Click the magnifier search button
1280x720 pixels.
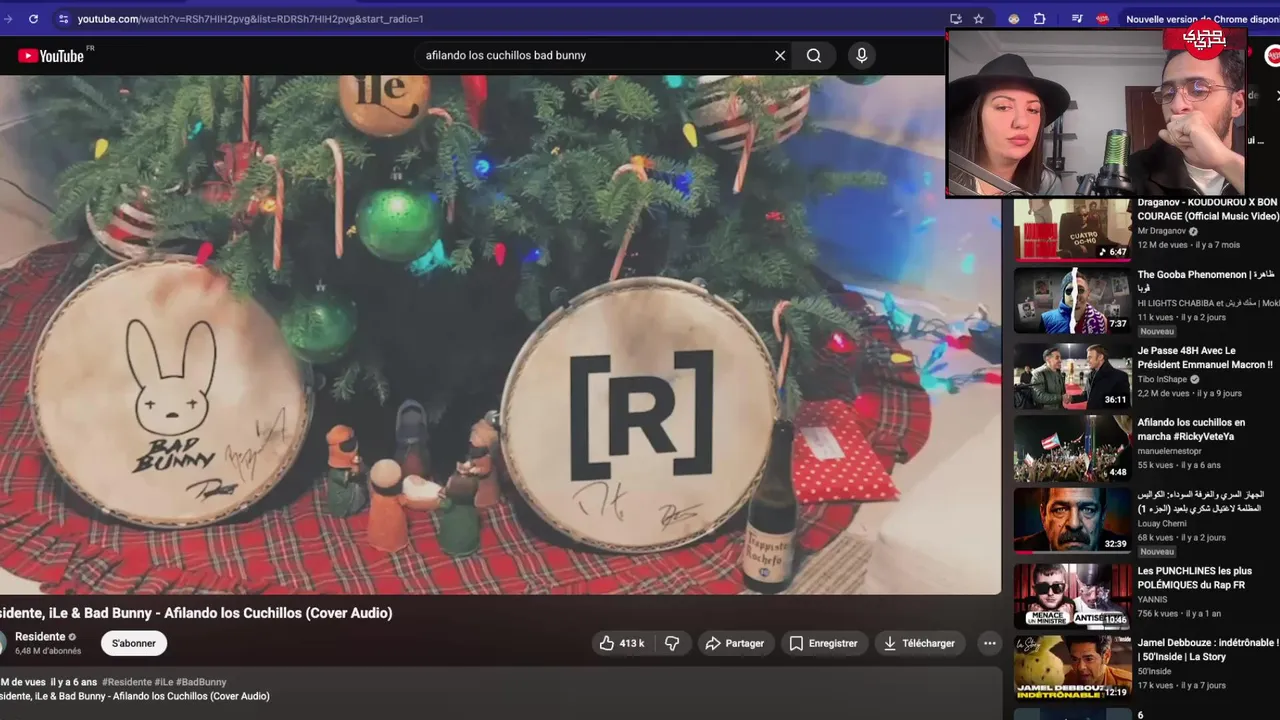point(814,56)
